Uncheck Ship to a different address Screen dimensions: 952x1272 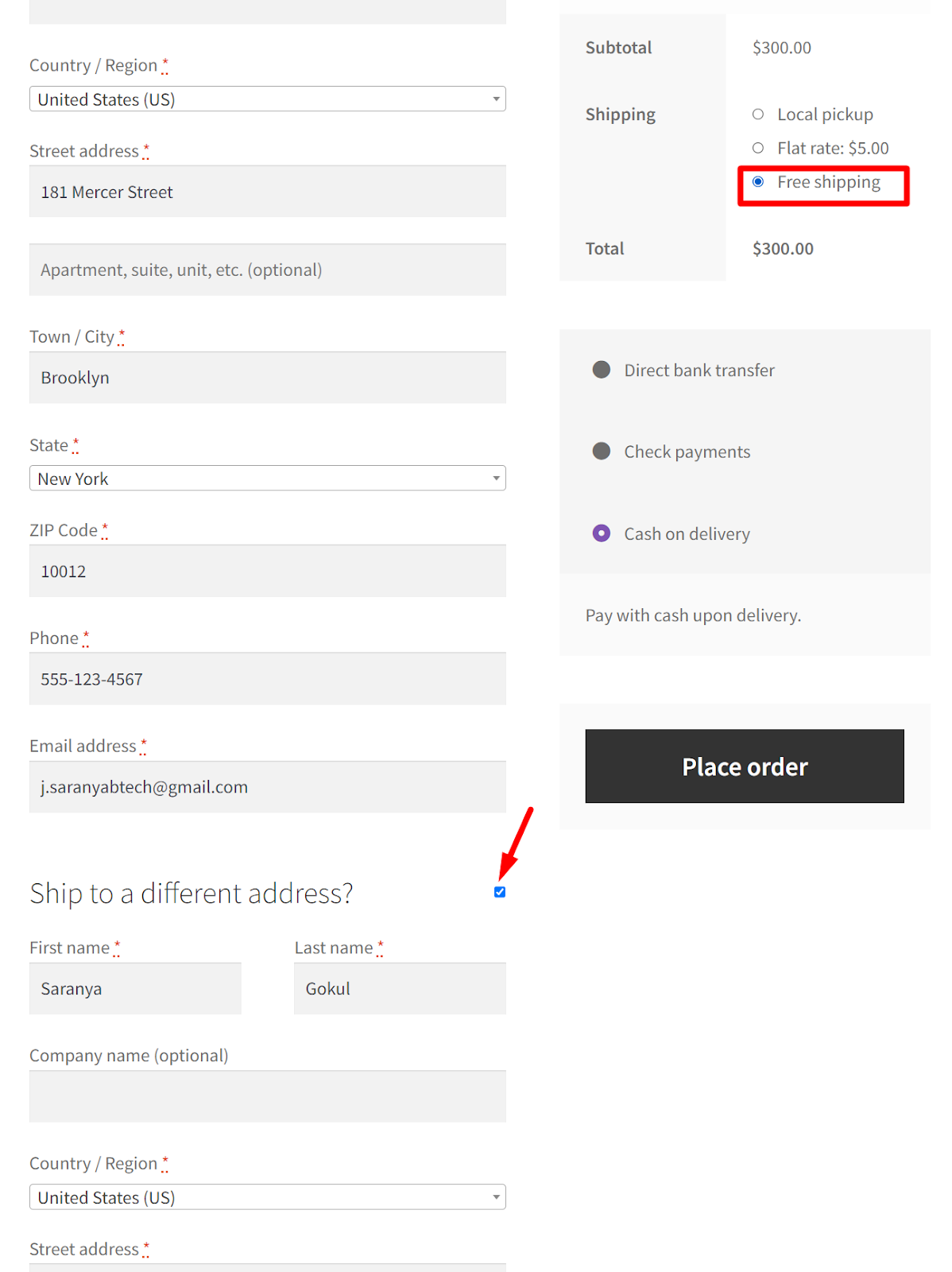[x=499, y=892]
